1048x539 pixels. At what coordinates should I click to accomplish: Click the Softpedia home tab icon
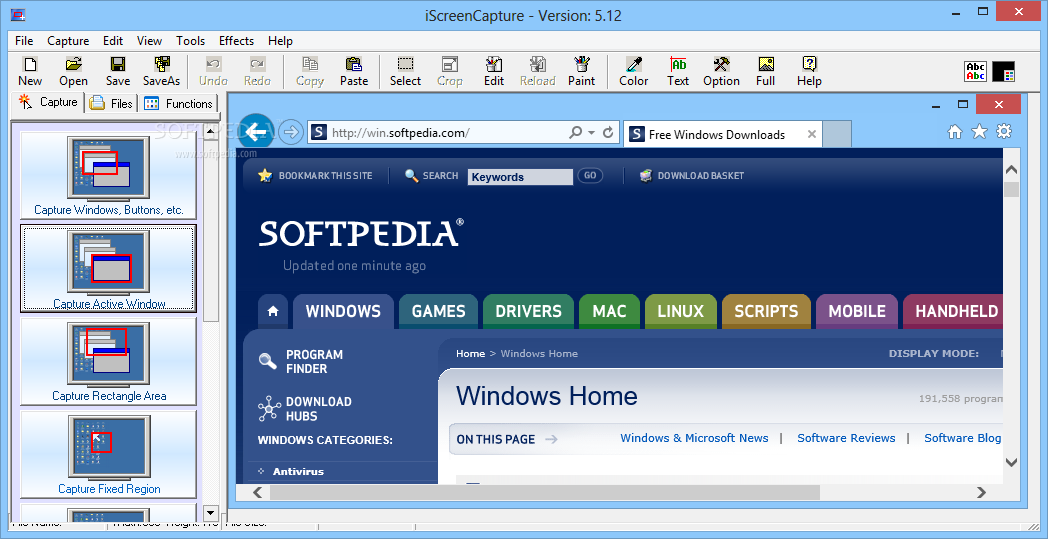[273, 311]
